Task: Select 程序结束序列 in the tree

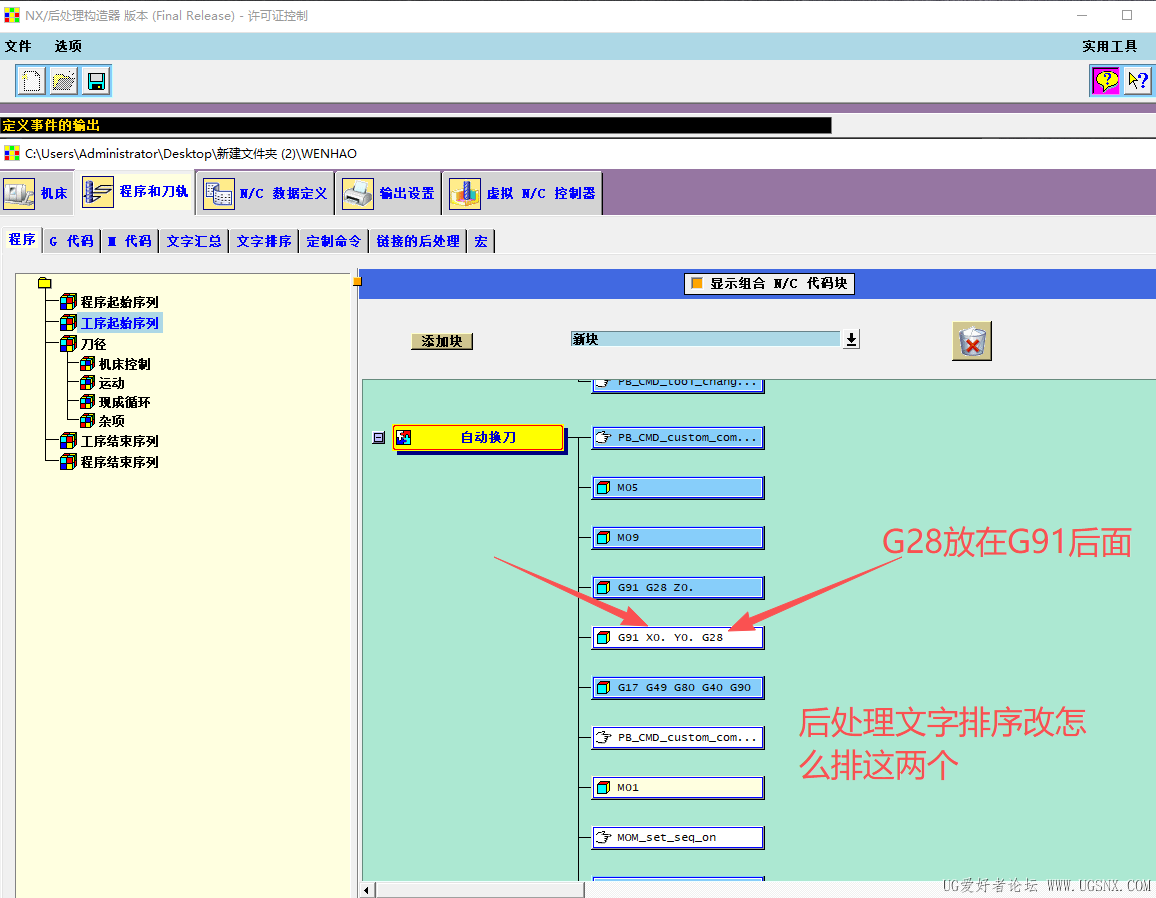Action: pyautogui.click(x=119, y=462)
